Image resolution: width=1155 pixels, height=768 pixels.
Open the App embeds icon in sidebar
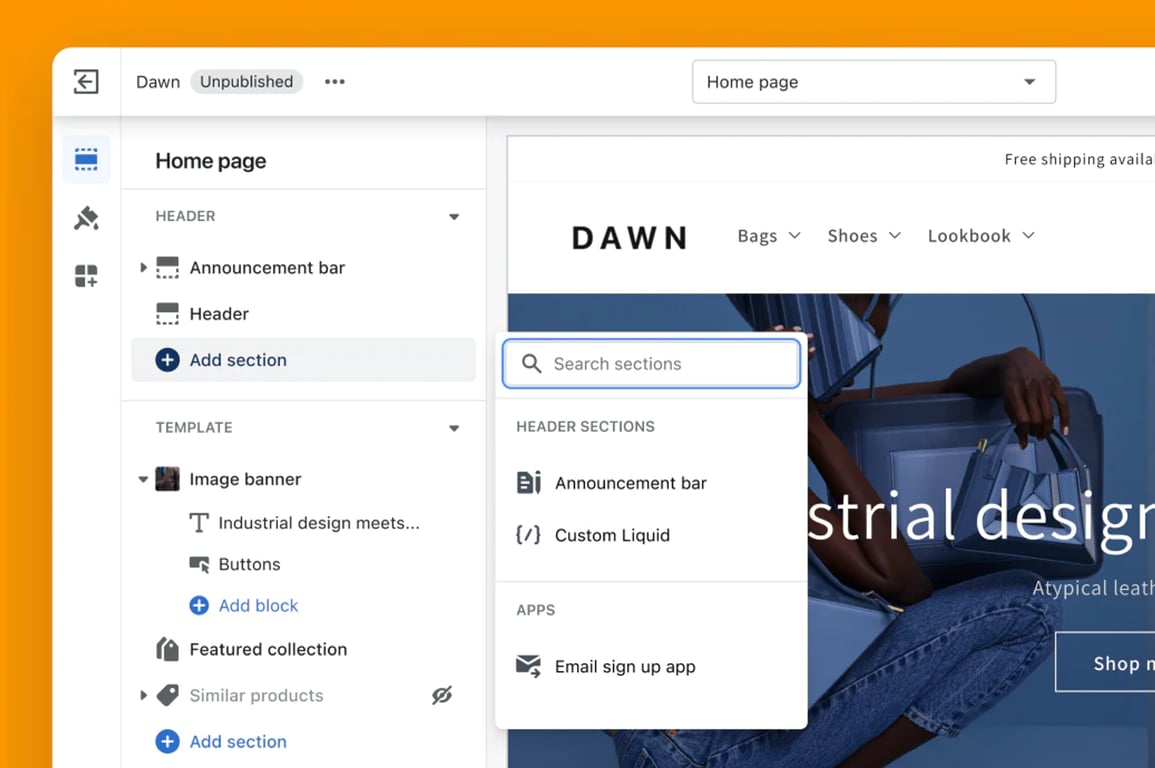86,276
